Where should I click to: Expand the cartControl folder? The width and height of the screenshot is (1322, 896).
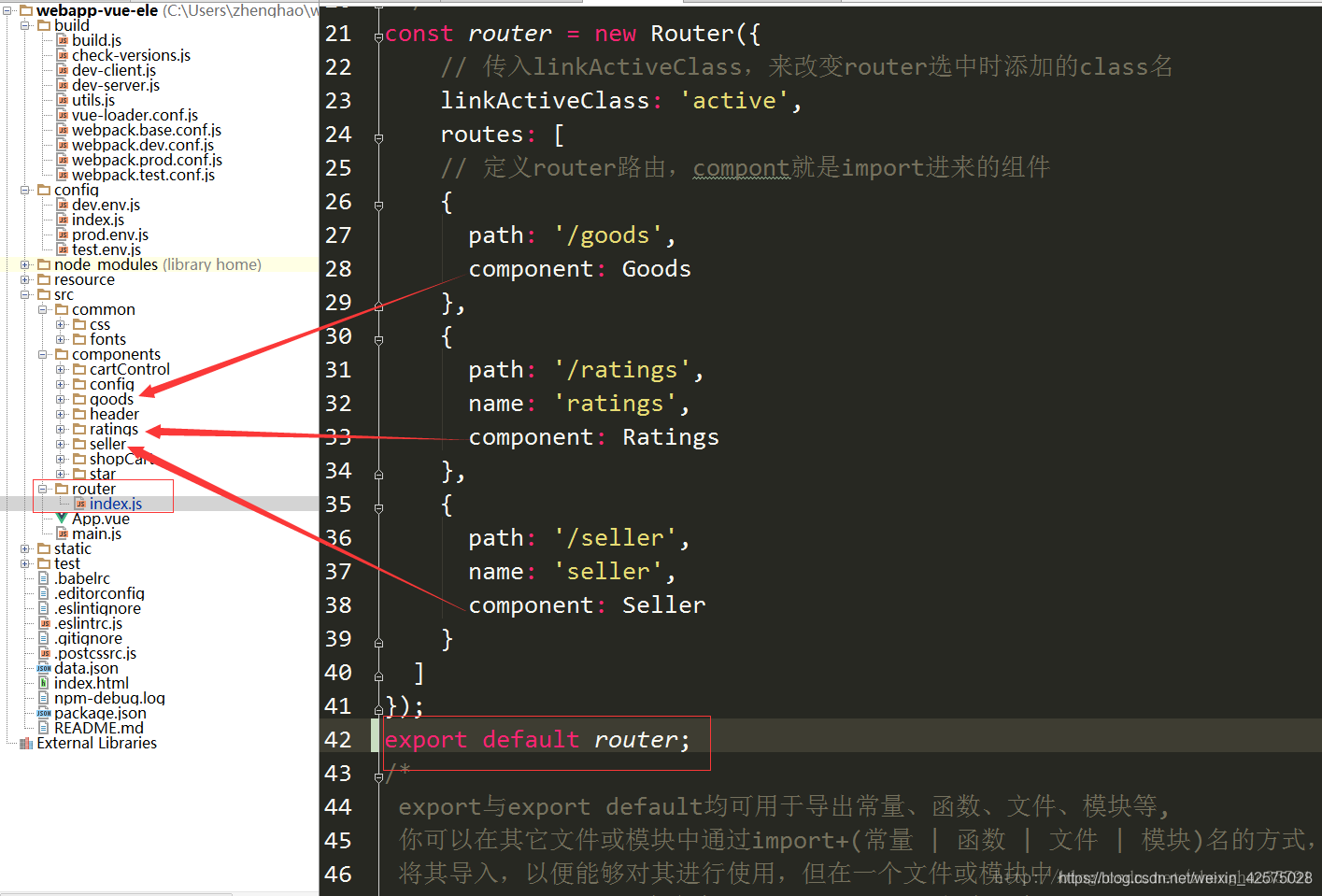61,369
